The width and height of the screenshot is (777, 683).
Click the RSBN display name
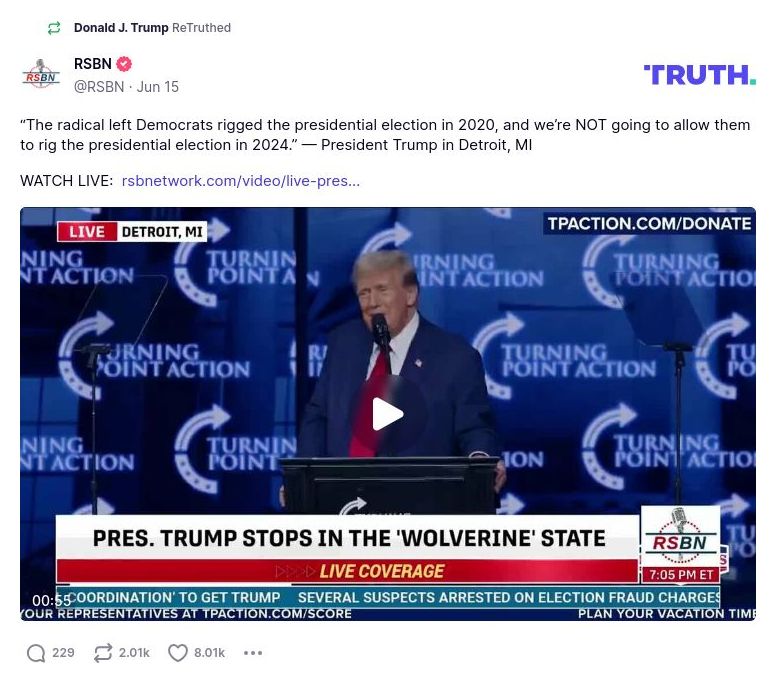[x=93, y=64]
